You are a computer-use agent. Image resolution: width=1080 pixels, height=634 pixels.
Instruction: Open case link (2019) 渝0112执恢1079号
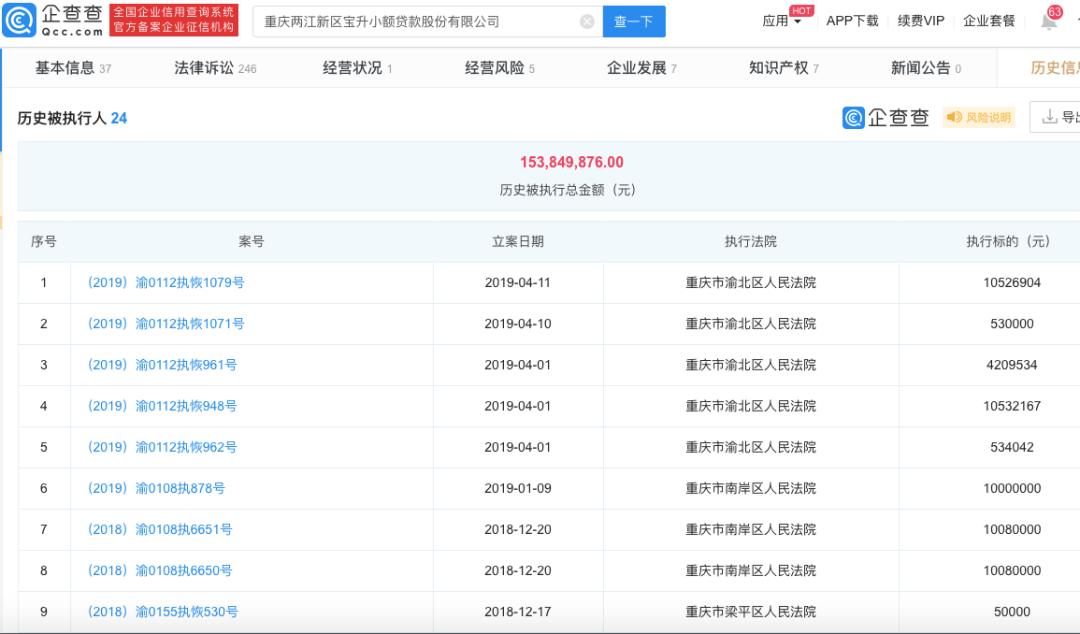tap(168, 282)
